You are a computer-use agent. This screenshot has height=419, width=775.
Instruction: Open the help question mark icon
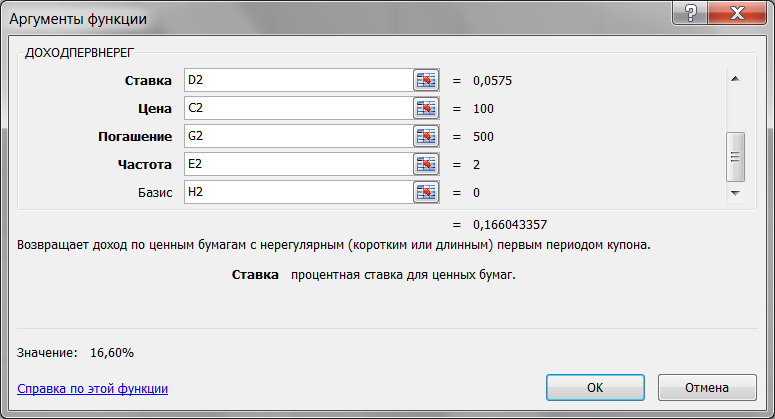tap(690, 13)
